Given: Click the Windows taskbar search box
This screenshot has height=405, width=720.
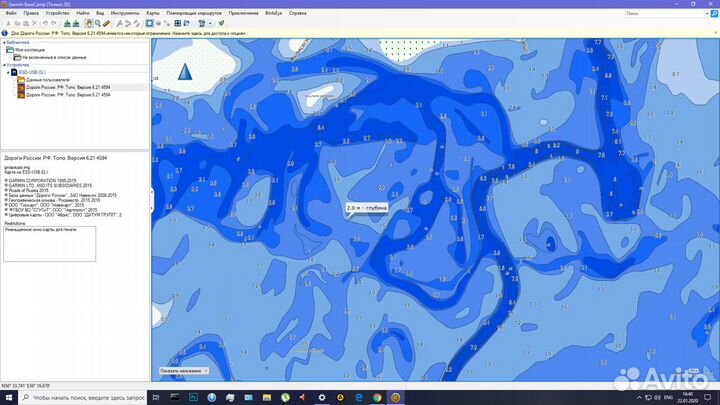Looking at the screenshot, I should tap(83, 397).
